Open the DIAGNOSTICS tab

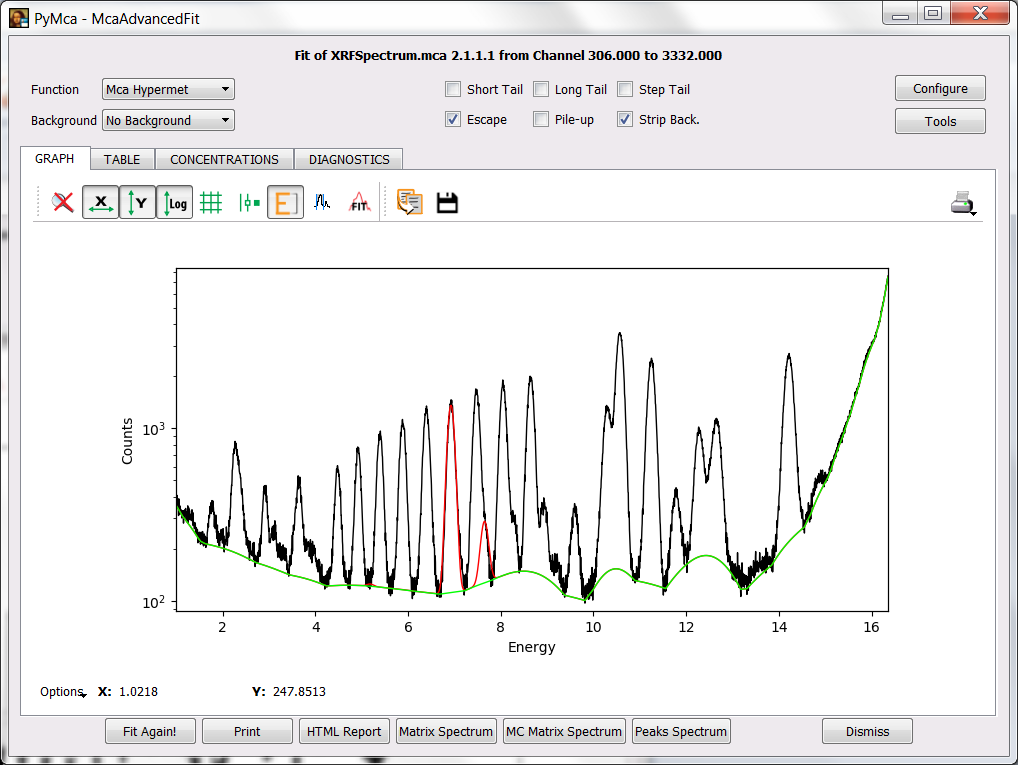pos(349,159)
